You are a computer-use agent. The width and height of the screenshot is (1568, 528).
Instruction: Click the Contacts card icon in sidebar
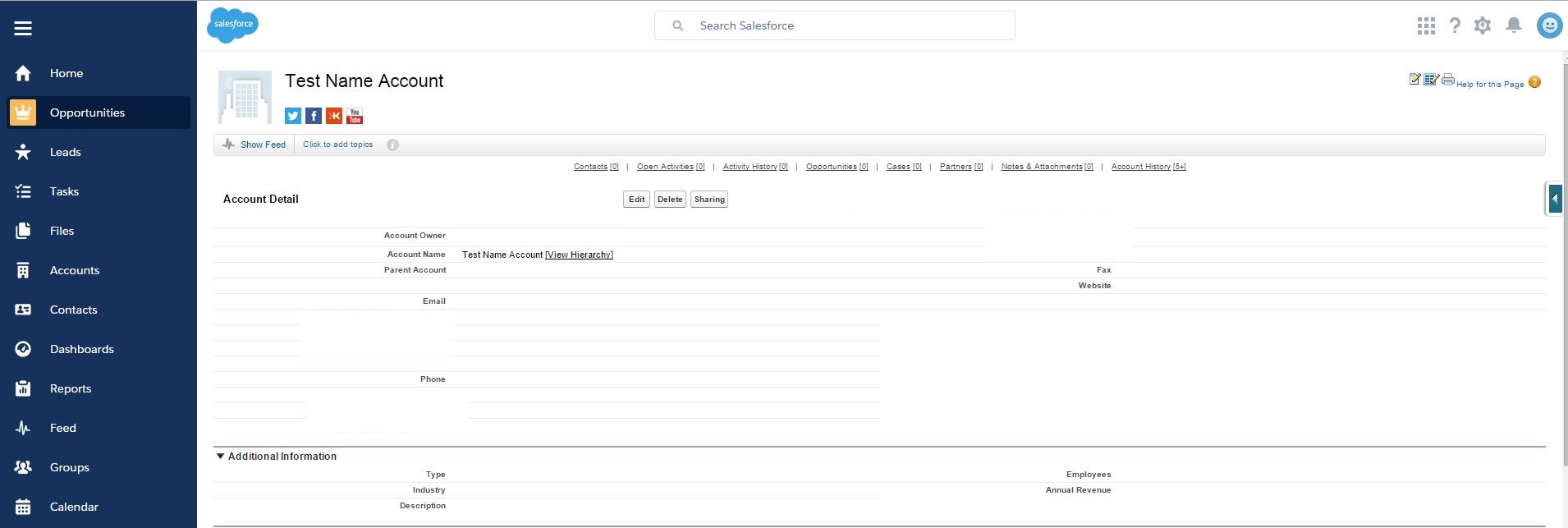(23, 310)
